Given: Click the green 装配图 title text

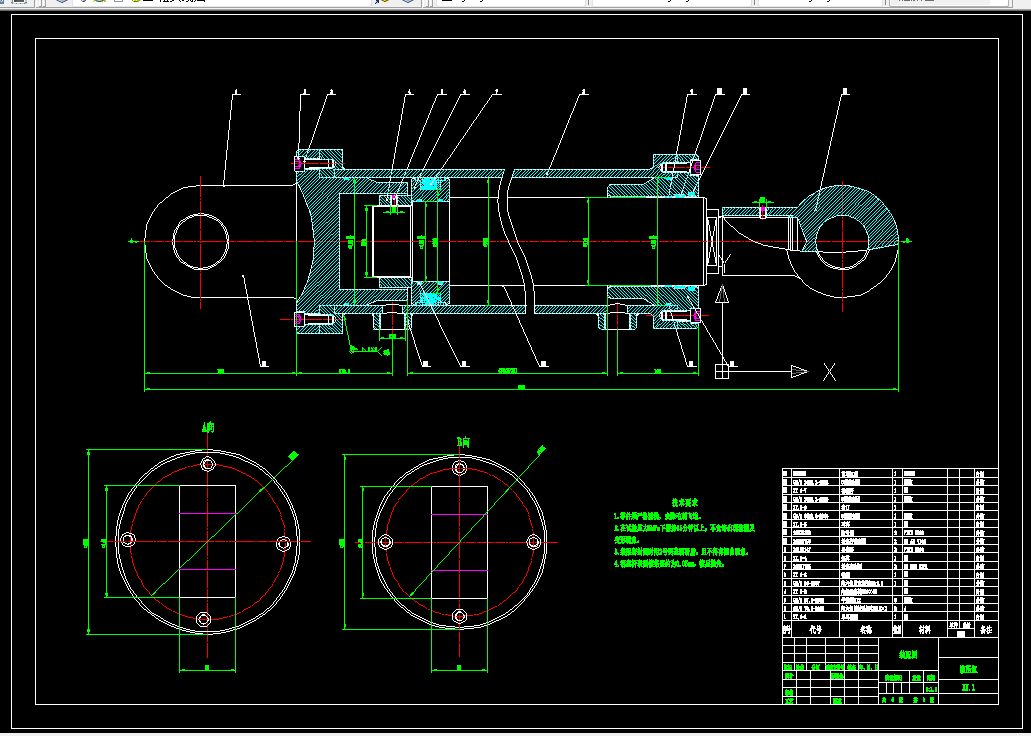Looking at the screenshot, I should pos(908,654).
